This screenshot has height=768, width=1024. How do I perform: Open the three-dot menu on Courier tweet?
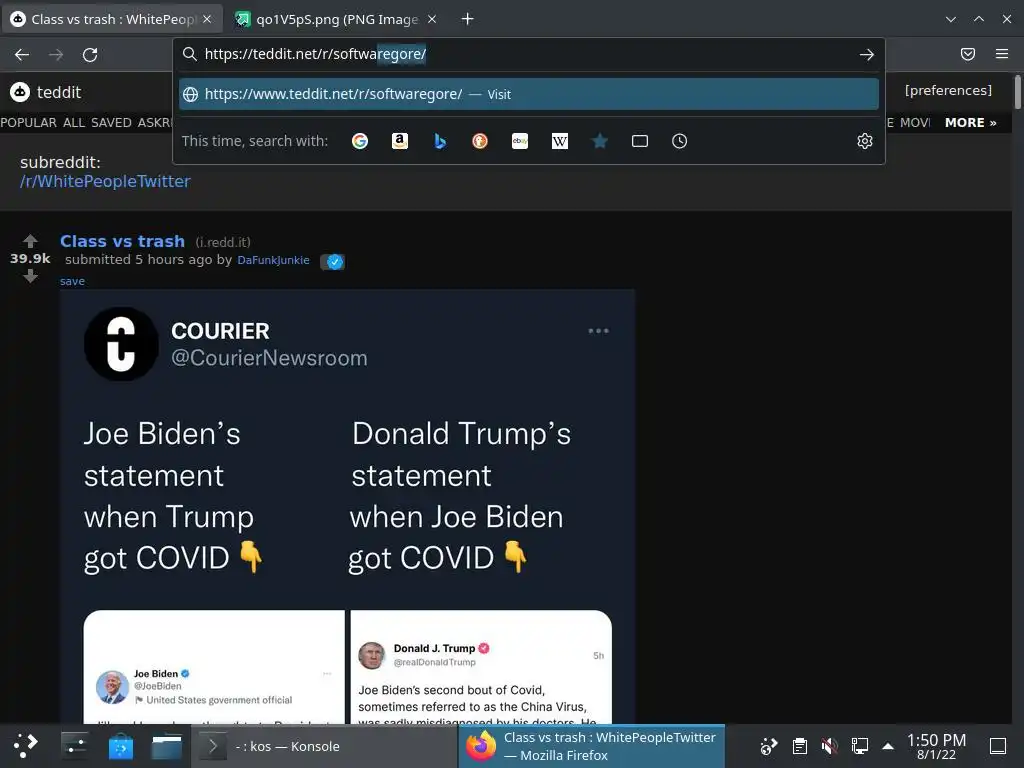point(598,331)
